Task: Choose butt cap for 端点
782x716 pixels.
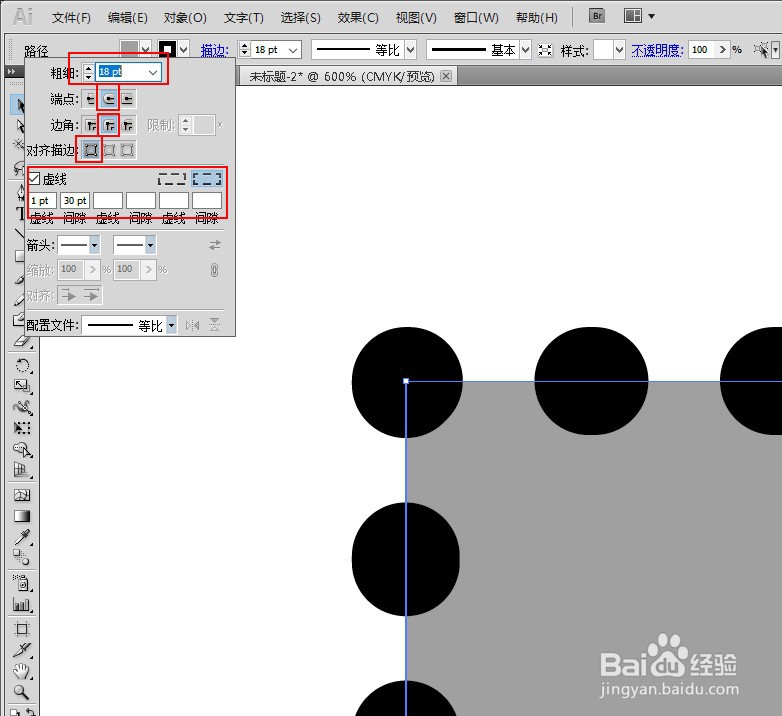Action: pos(90,99)
